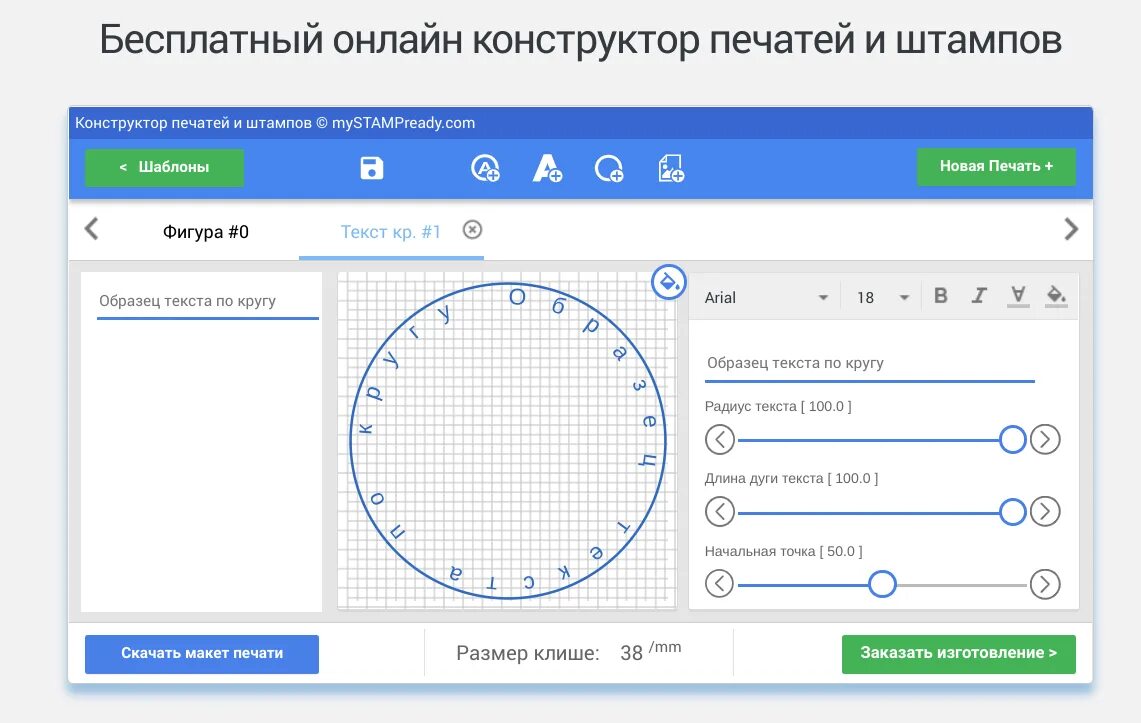The height and width of the screenshot is (723, 1141).
Task: Click the Радиус текста [ 100.0 ] label
Action: [778, 407]
